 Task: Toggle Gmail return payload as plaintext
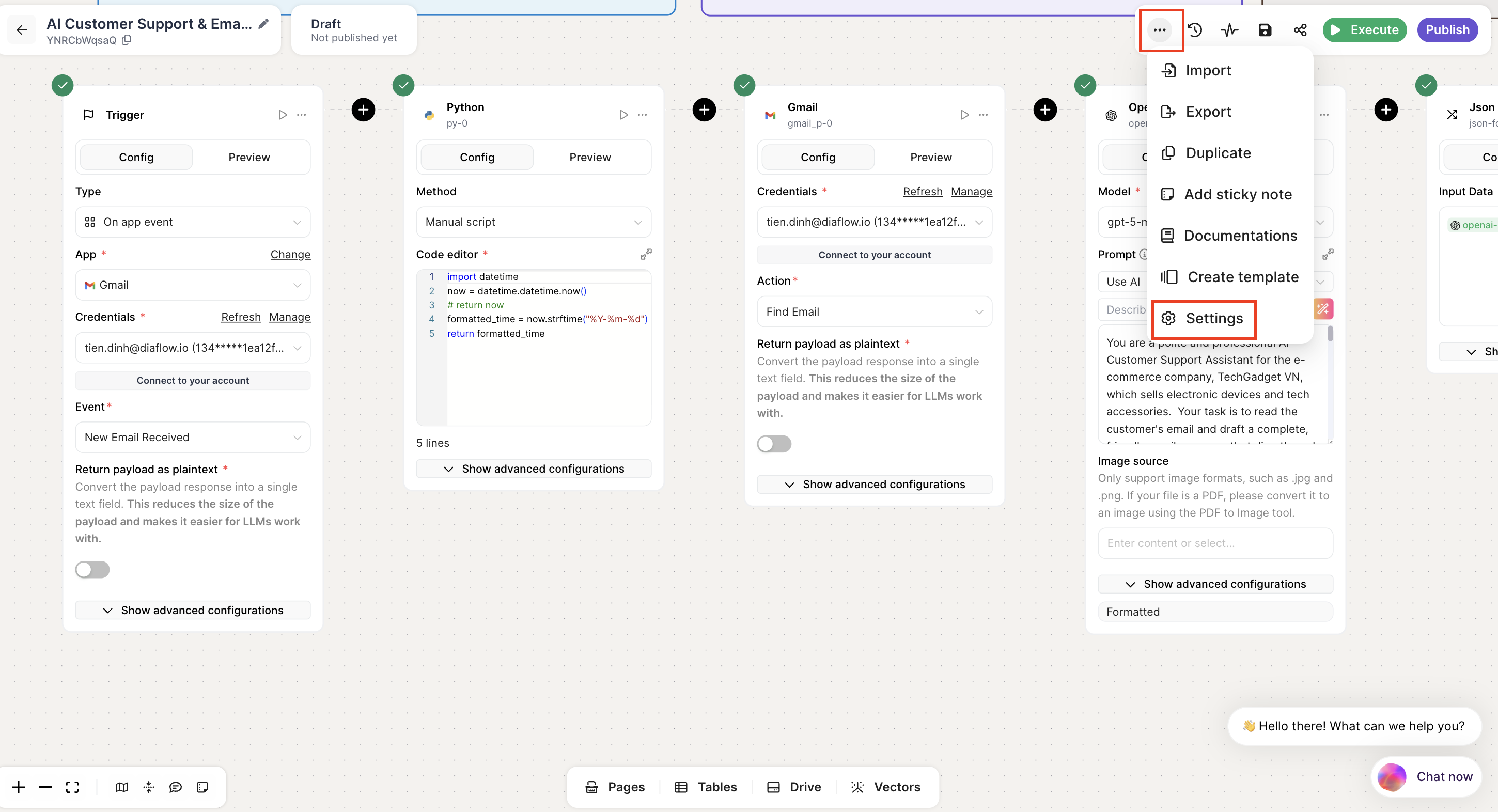click(774, 444)
